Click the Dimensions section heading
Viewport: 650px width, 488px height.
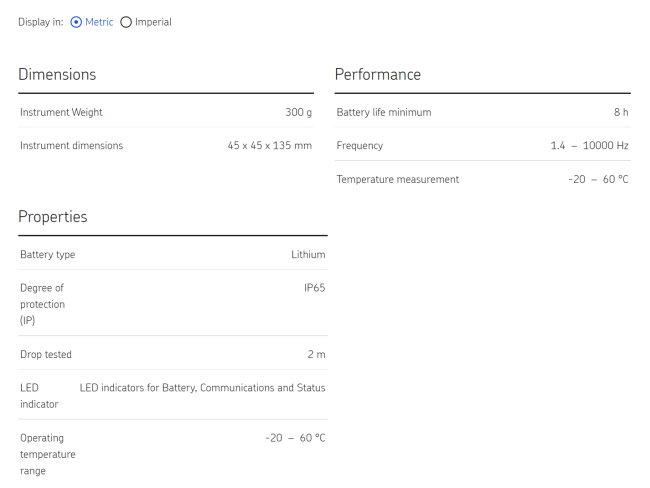[x=57, y=75]
